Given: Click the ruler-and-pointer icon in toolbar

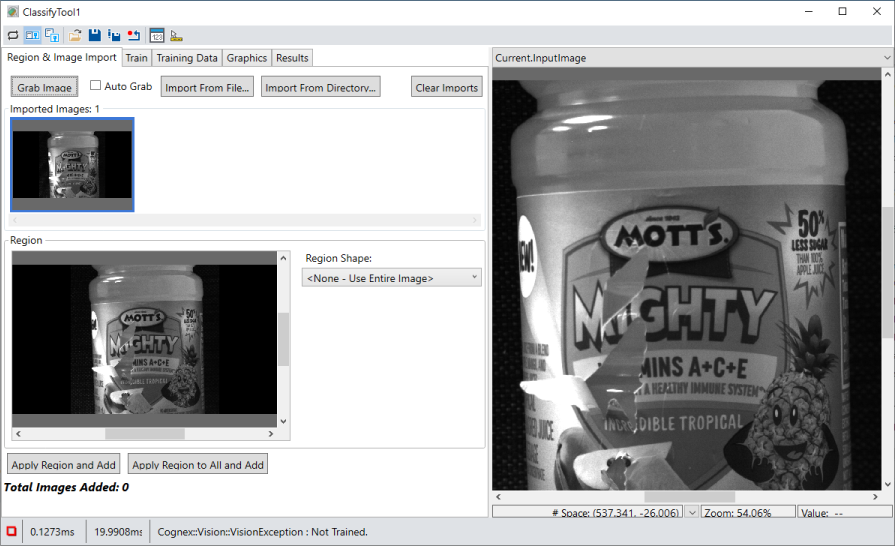Looking at the screenshot, I should [x=177, y=35].
